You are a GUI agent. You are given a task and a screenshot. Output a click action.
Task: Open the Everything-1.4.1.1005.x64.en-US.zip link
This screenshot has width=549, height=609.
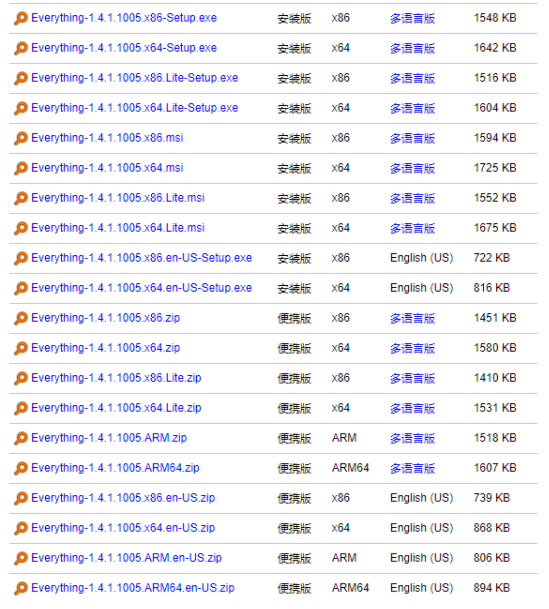coord(123,528)
